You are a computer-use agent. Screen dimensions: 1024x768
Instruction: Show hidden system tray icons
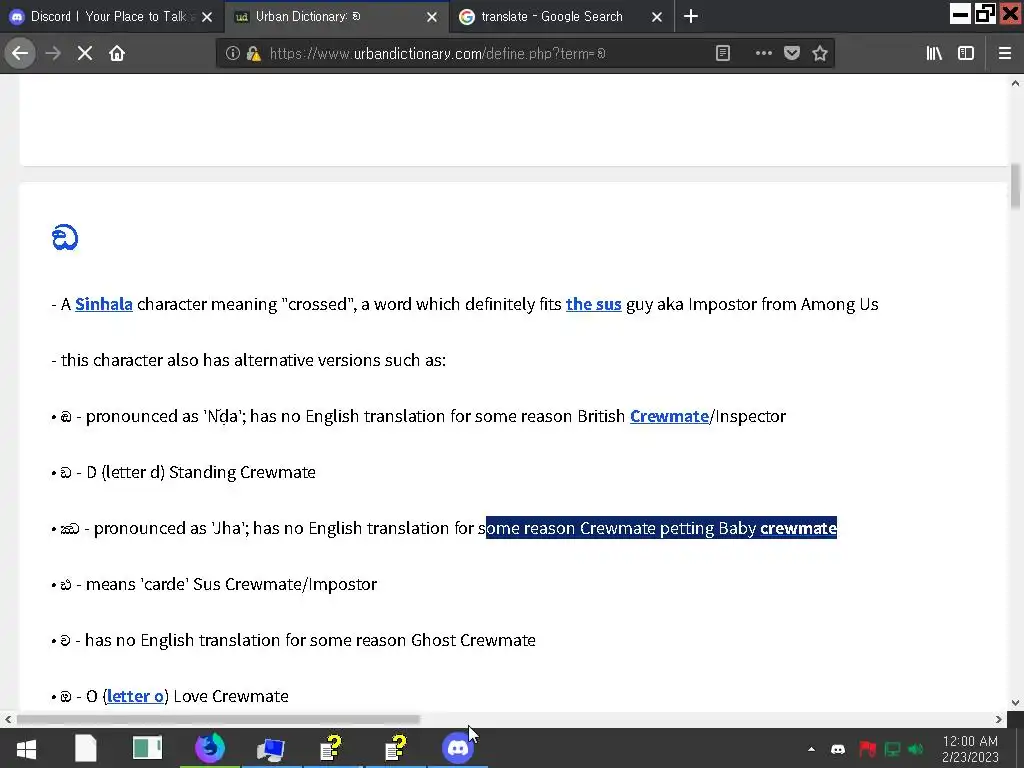(811, 749)
